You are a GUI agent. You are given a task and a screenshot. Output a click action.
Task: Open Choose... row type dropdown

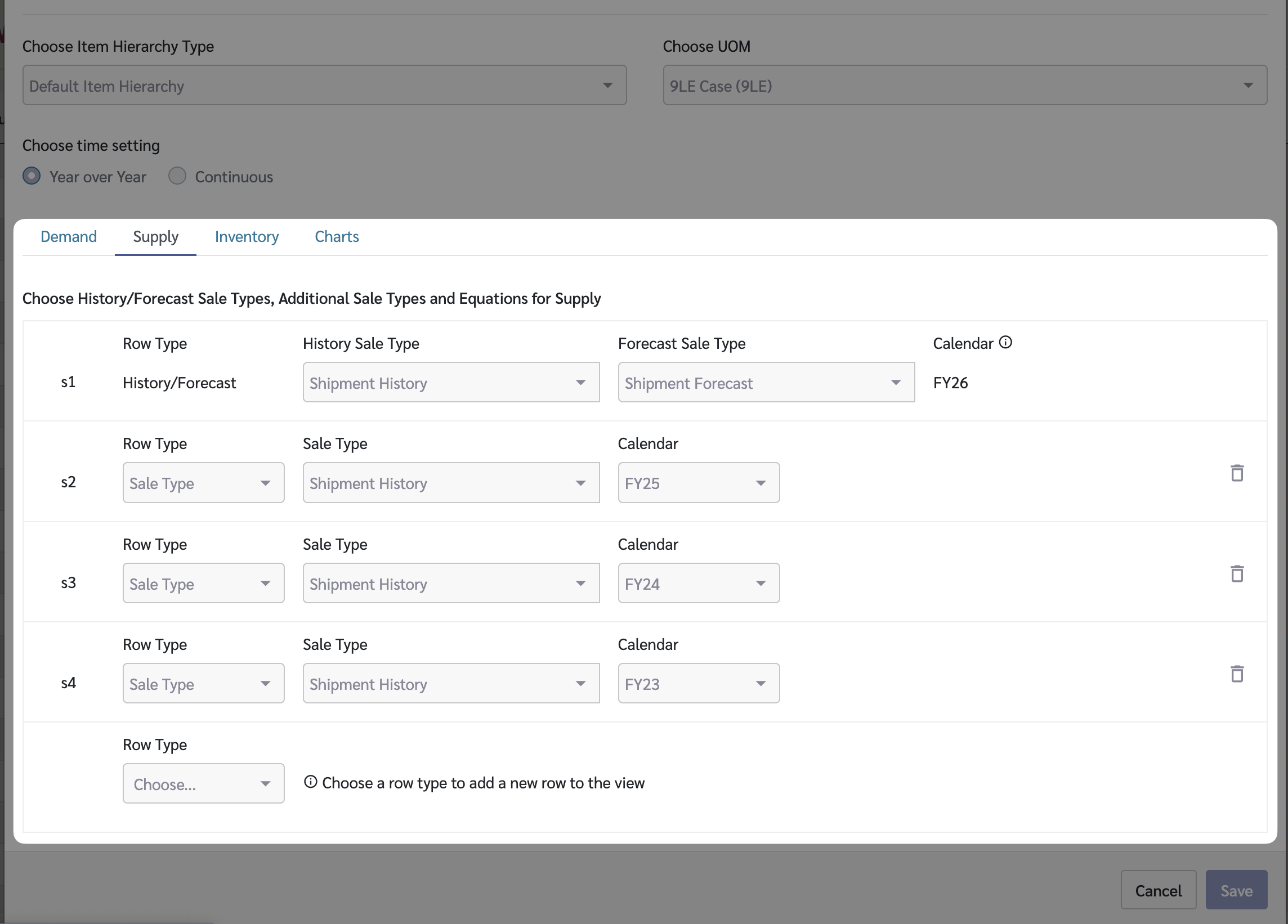point(203,784)
